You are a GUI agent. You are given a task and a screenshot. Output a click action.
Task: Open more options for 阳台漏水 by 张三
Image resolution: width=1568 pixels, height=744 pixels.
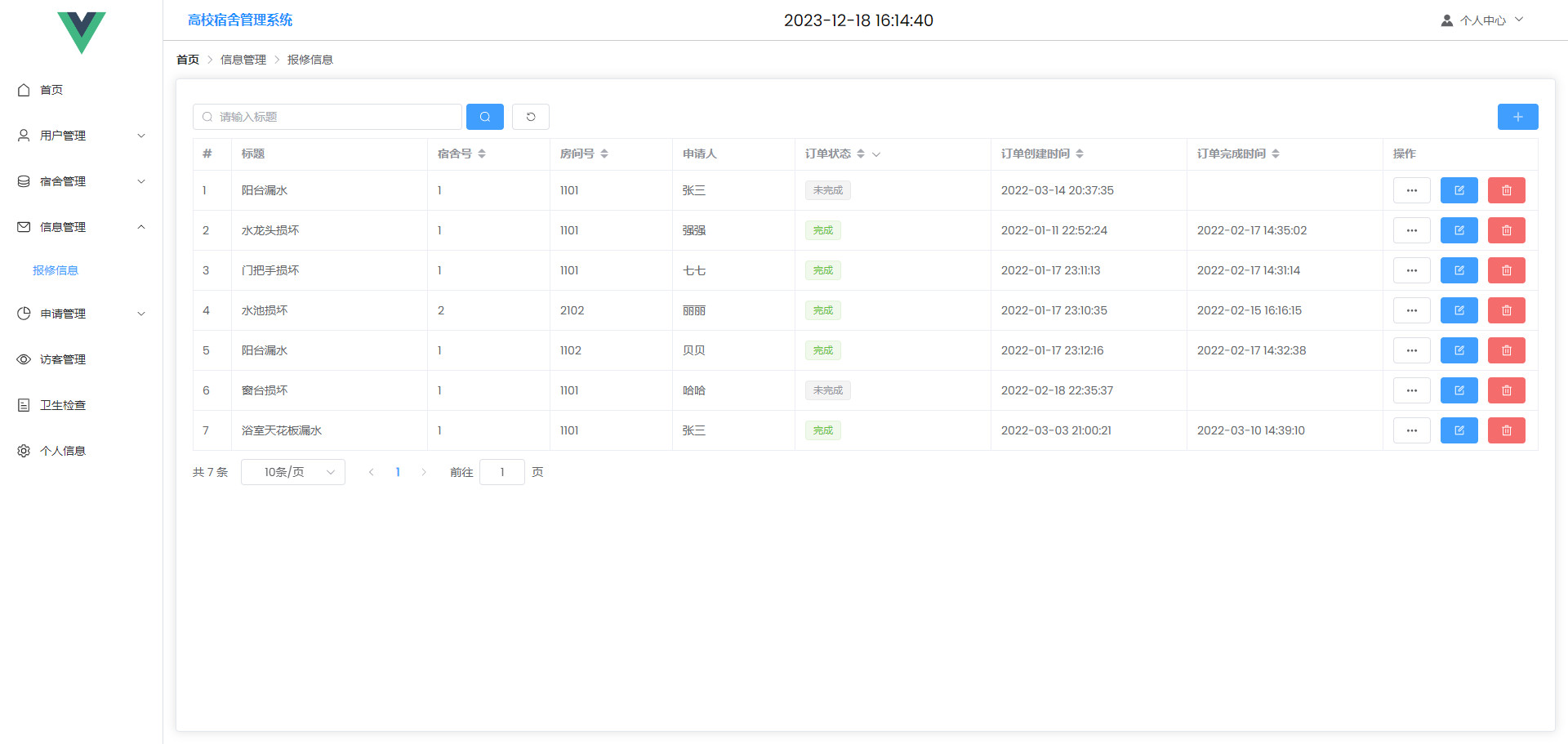[1411, 190]
